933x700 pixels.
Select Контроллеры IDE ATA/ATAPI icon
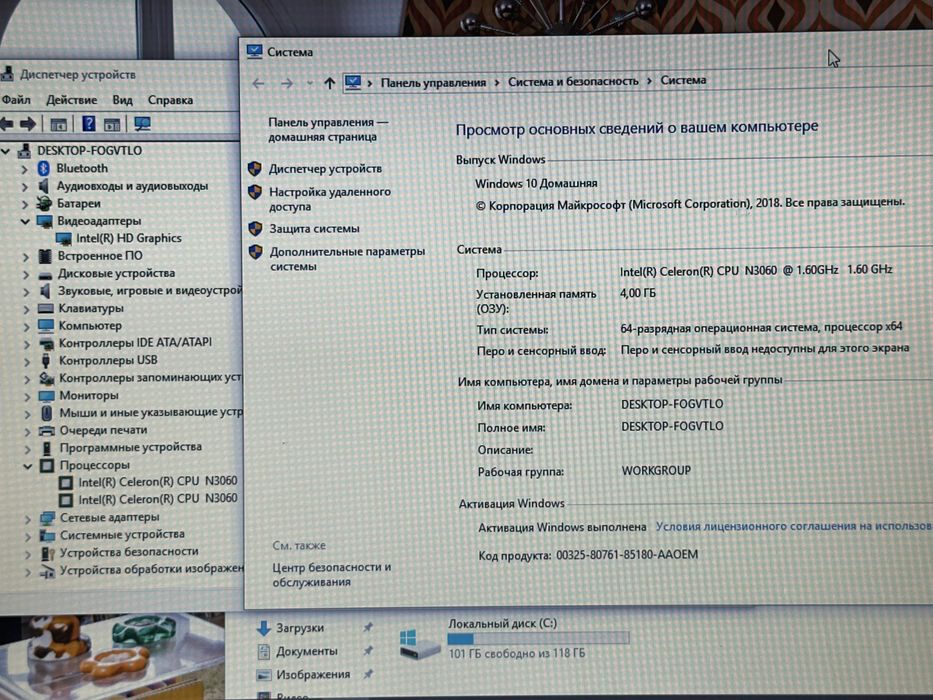click(46, 343)
